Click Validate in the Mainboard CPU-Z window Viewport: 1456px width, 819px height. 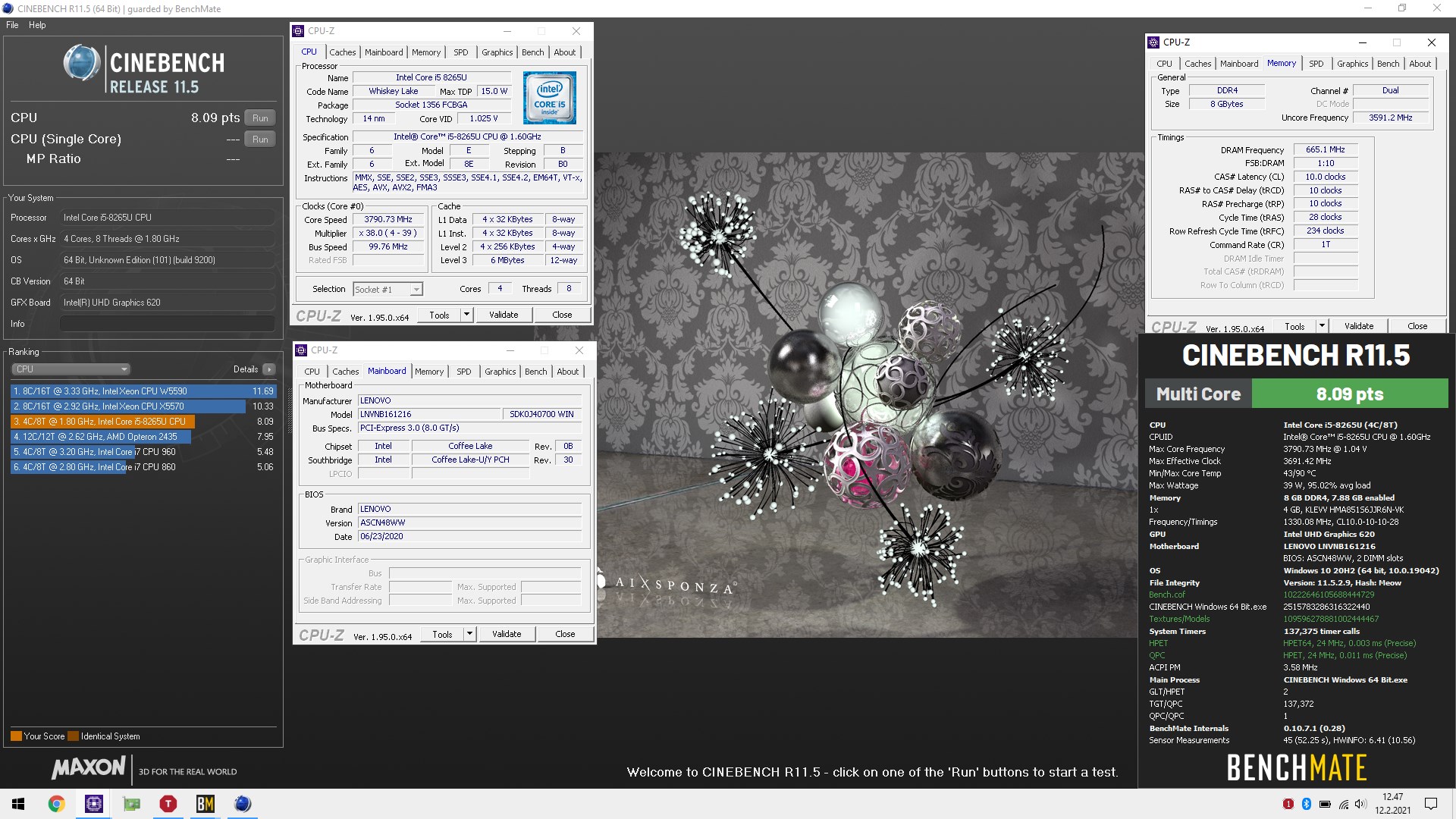tap(507, 634)
